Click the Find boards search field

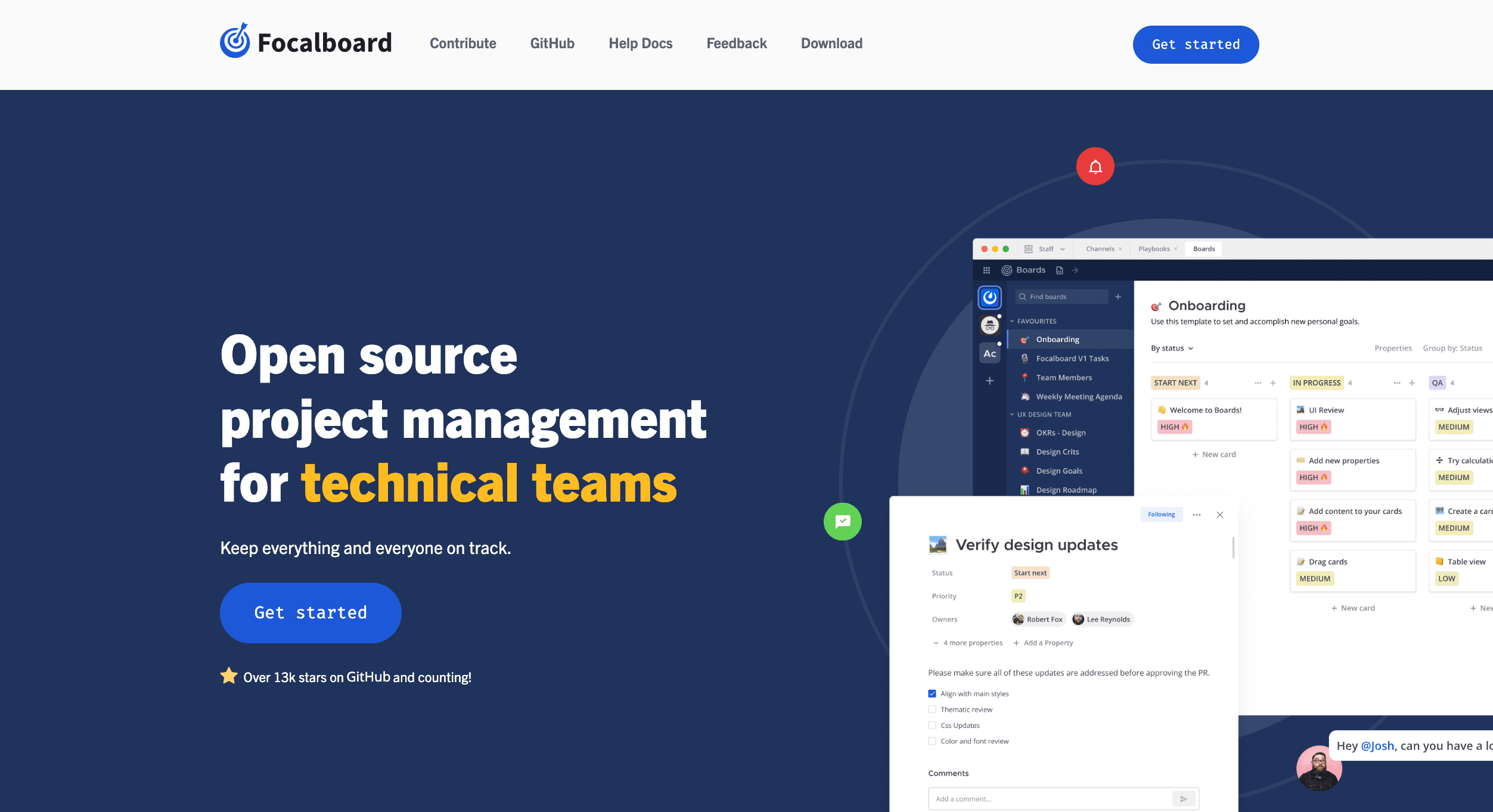tap(1061, 297)
